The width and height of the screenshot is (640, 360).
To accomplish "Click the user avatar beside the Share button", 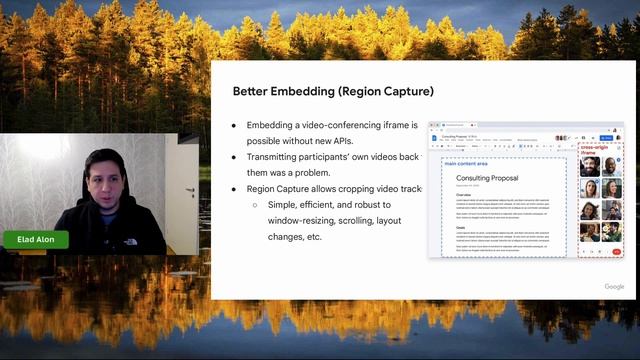I will 618,138.
